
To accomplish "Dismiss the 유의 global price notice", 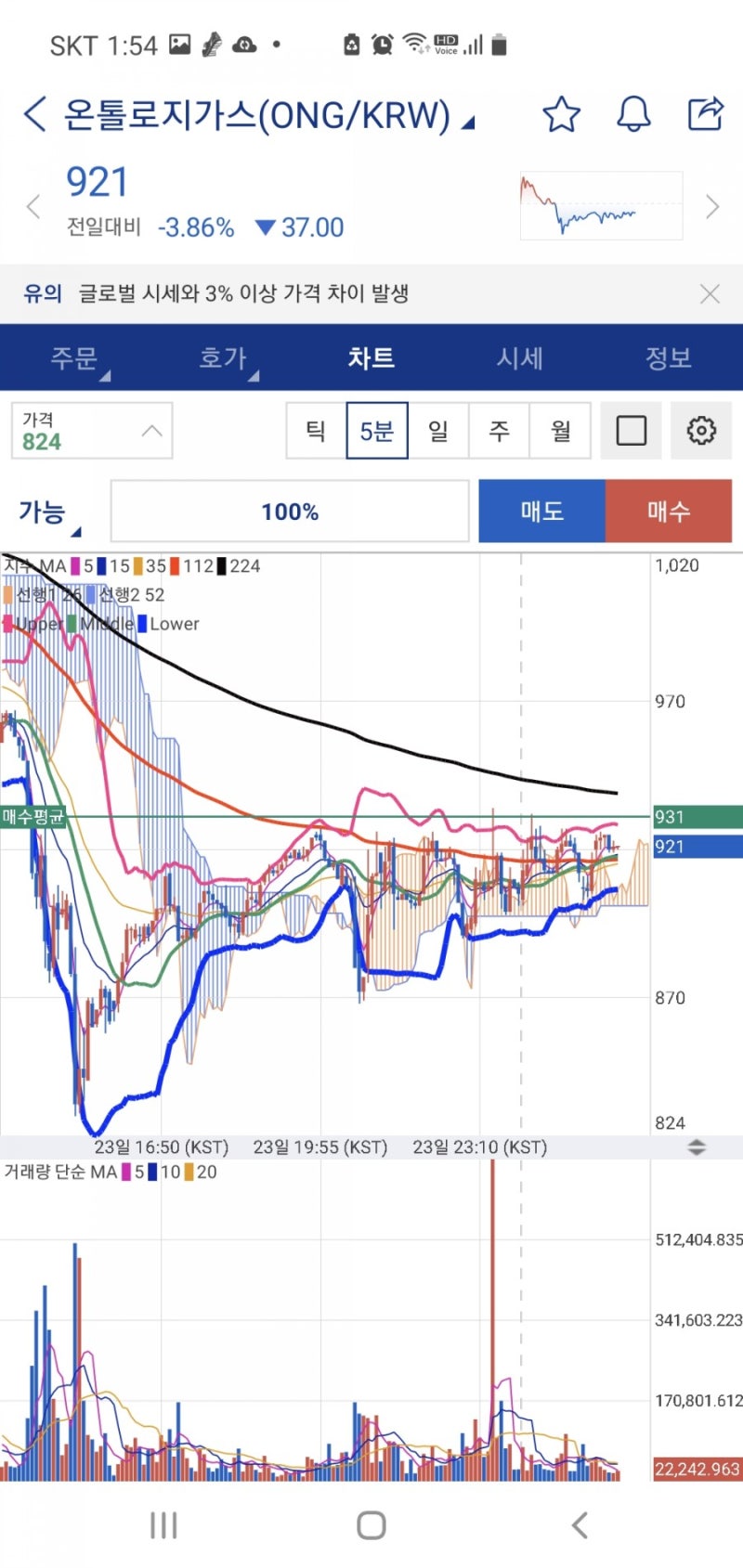I will [710, 294].
